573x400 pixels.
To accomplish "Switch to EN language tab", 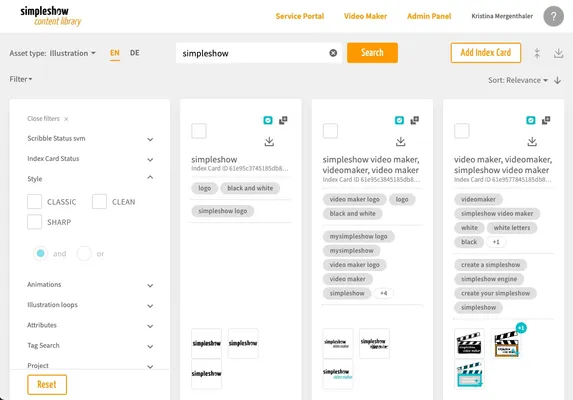I will (115, 53).
